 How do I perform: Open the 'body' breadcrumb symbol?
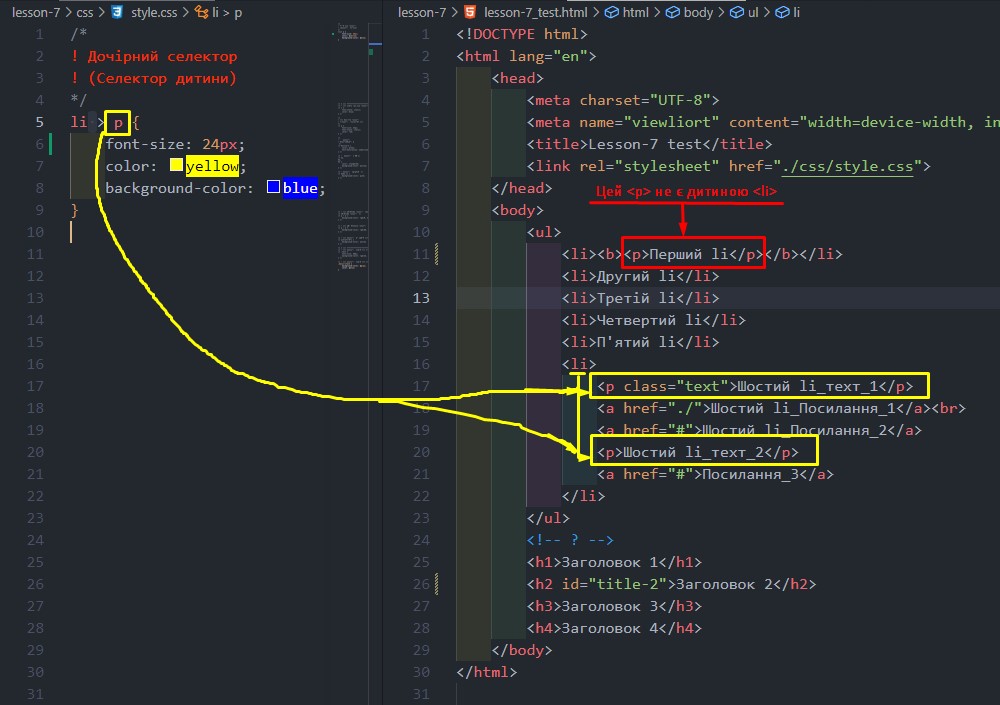698,12
